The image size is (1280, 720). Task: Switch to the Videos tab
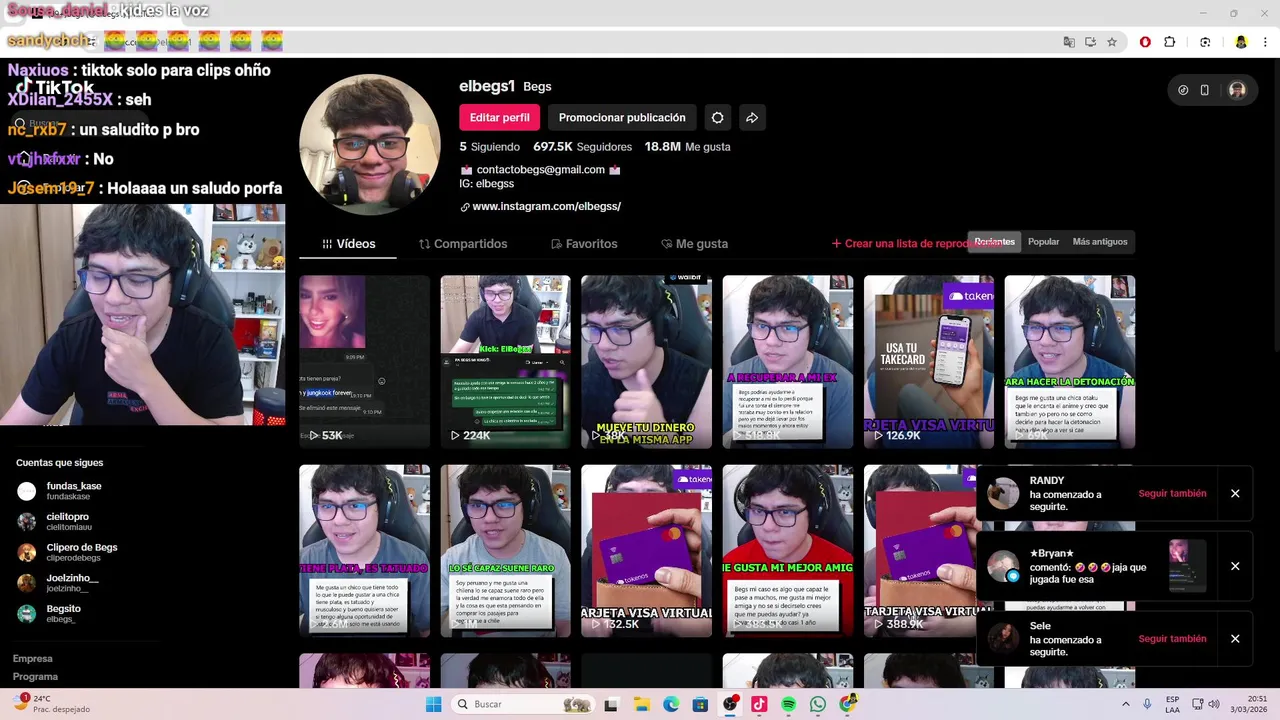point(349,244)
